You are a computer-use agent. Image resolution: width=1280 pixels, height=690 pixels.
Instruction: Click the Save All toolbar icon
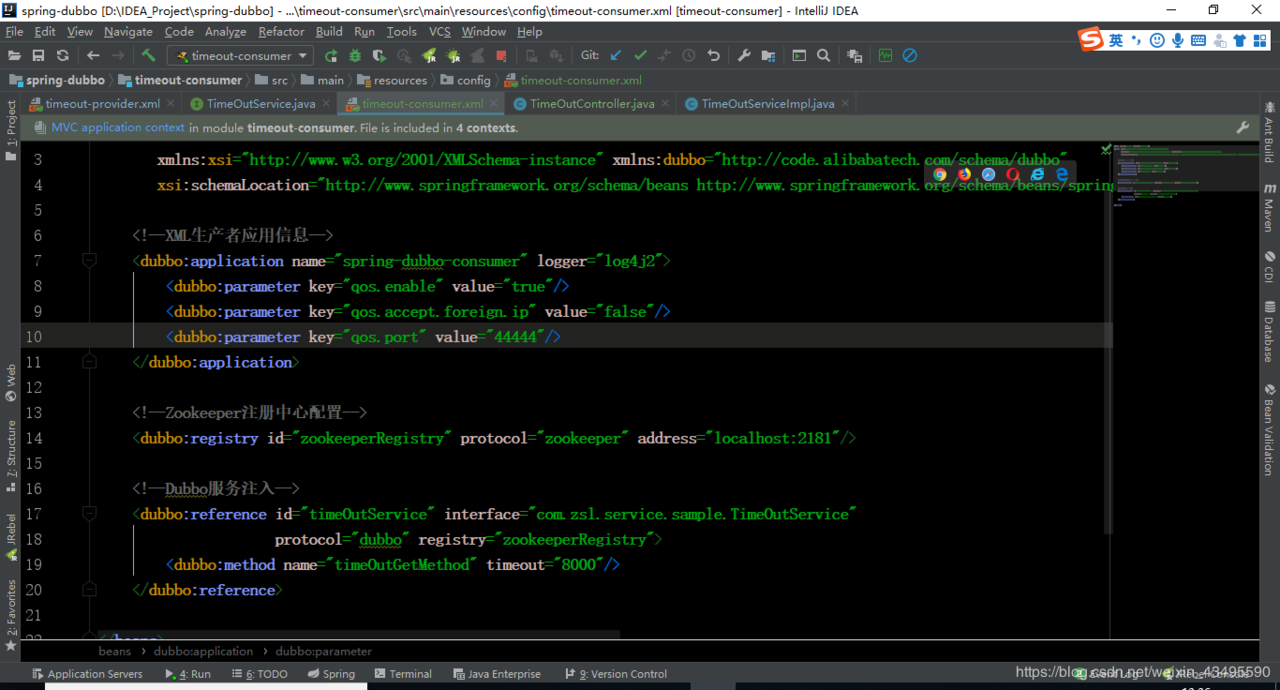click(38, 56)
